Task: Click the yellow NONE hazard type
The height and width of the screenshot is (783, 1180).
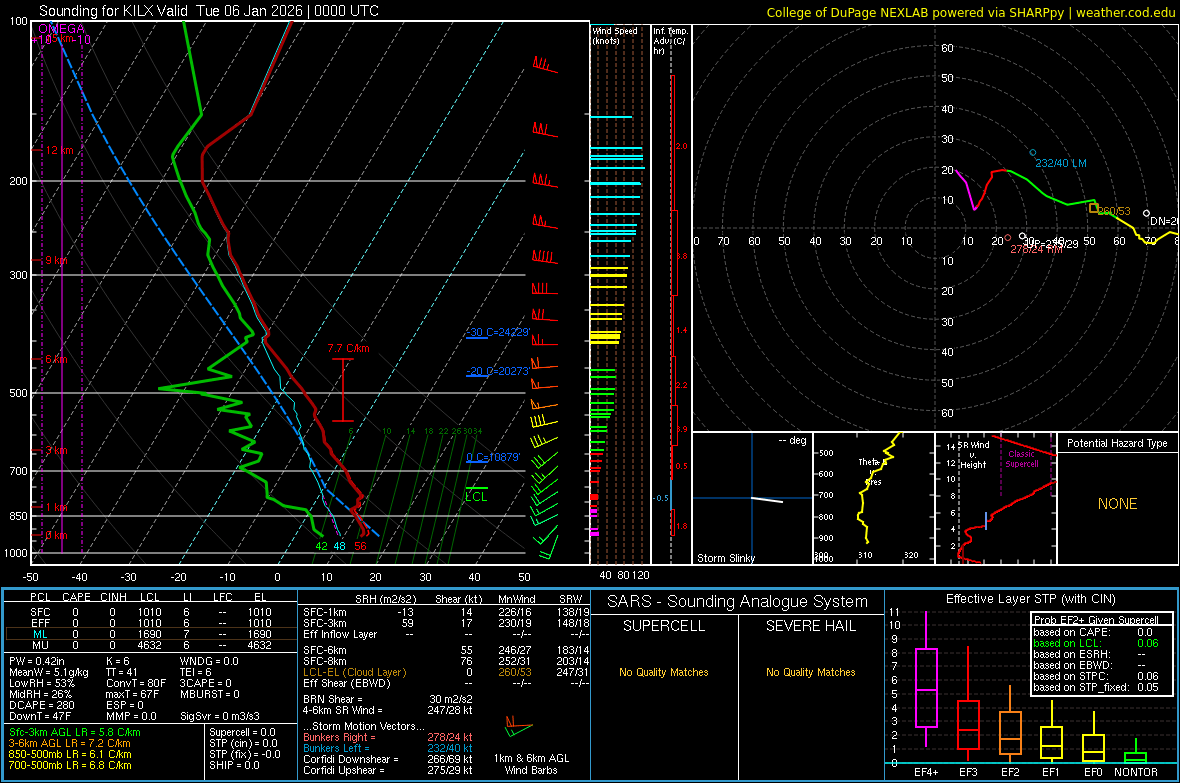Action: point(1117,504)
